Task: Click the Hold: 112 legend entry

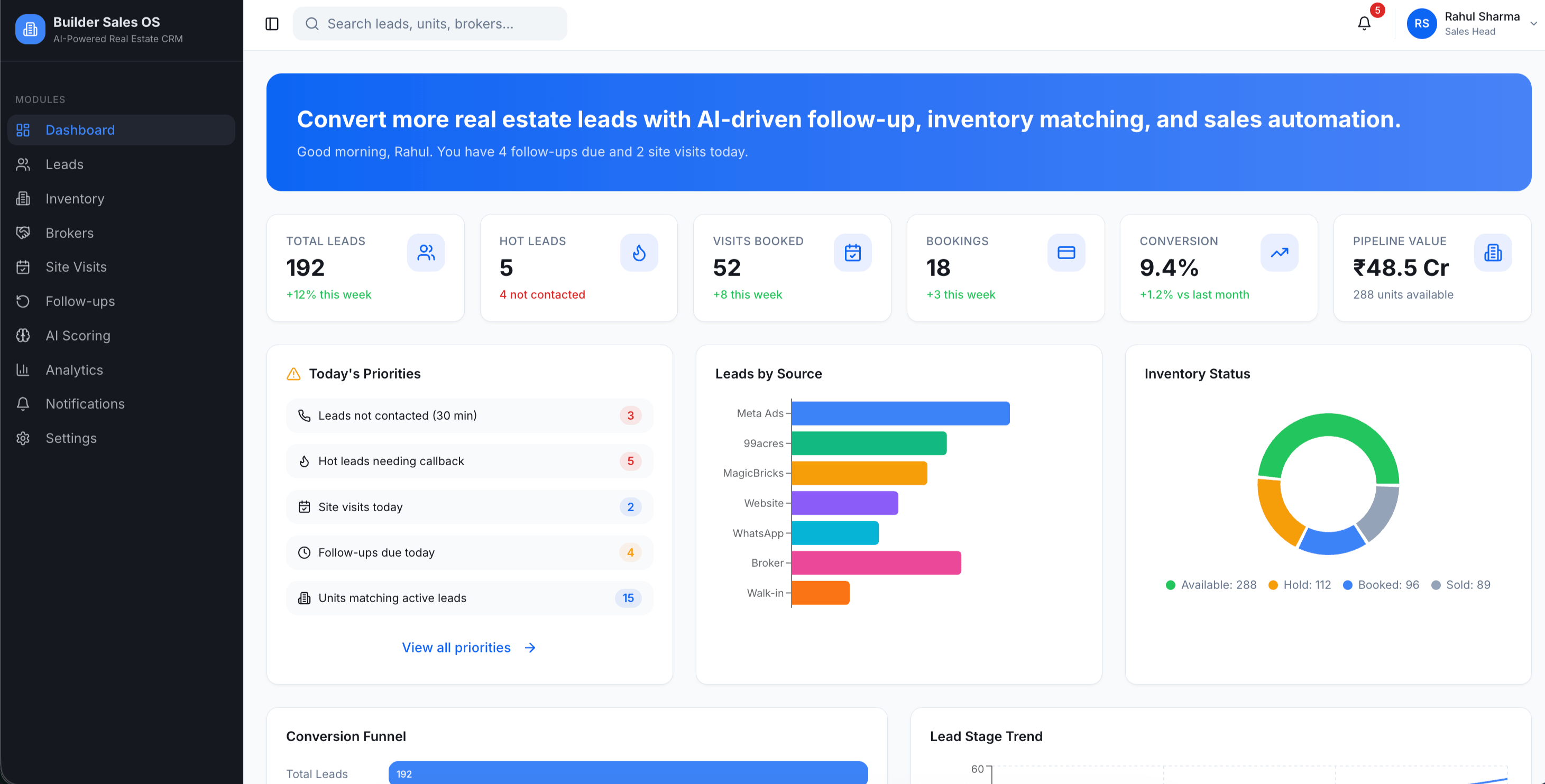Action: coord(1300,585)
